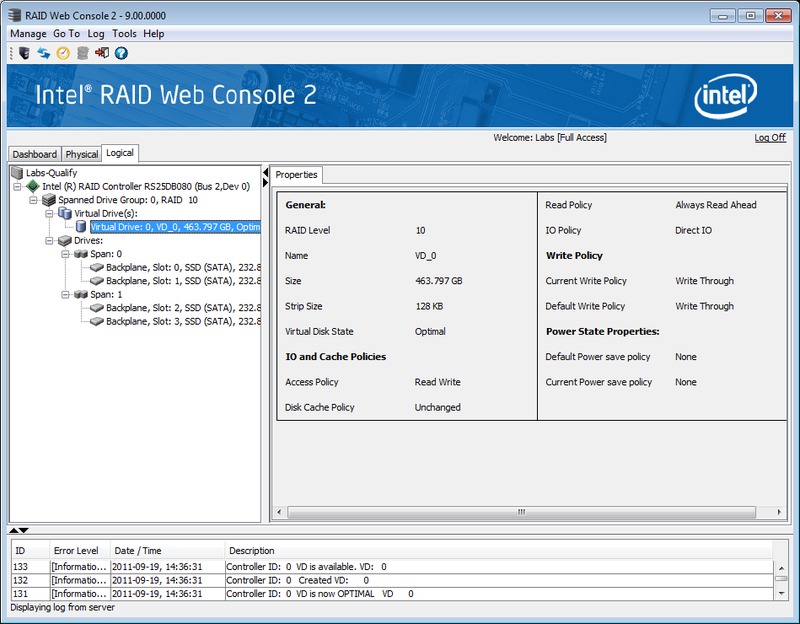Click the logout door toolbar icon
The image size is (800, 624).
pos(102,53)
